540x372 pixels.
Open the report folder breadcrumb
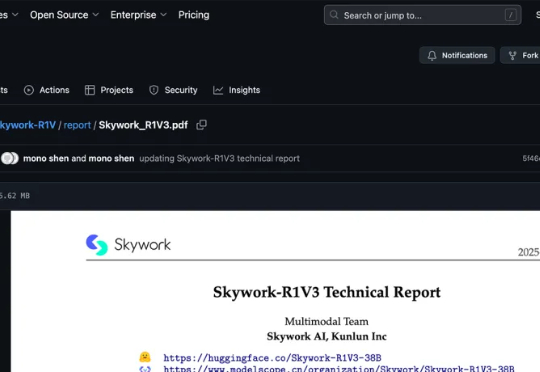pos(77,125)
